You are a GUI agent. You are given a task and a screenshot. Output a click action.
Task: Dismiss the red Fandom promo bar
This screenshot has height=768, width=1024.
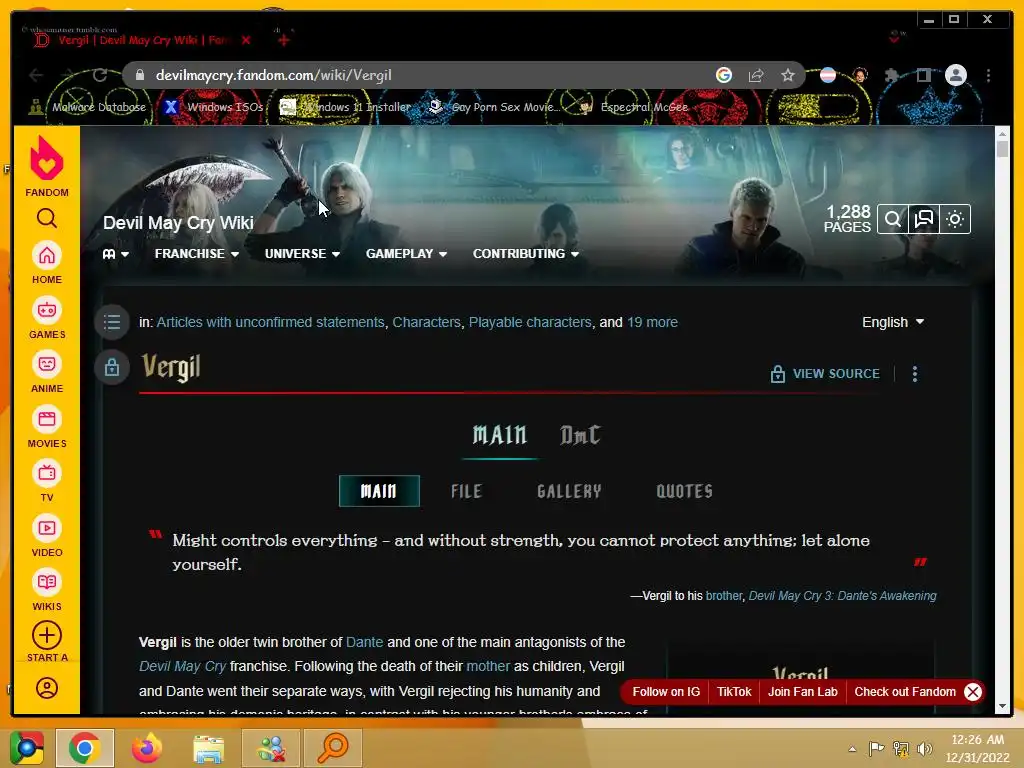973,692
